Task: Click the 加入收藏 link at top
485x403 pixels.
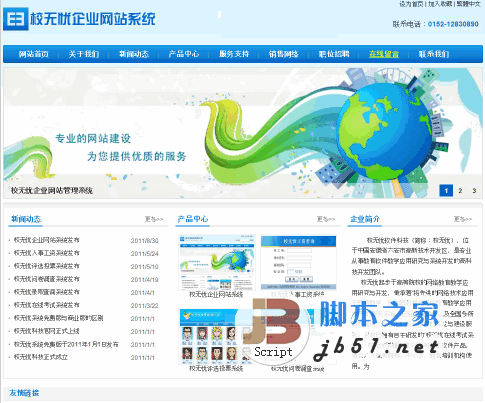Action: click(x=440, y=4)
